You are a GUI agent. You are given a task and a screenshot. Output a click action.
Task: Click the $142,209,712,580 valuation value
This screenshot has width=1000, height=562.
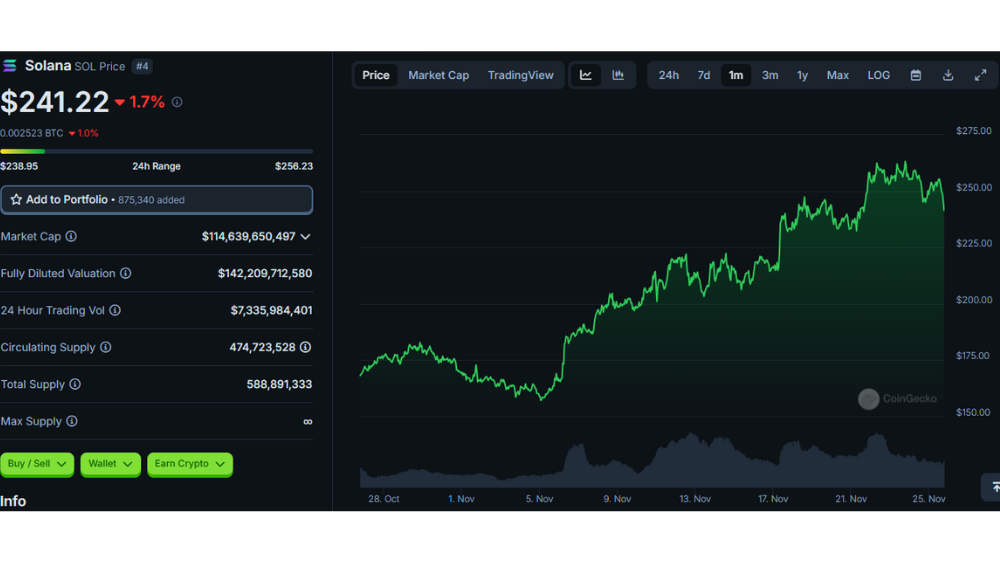[x=265, y=274]
